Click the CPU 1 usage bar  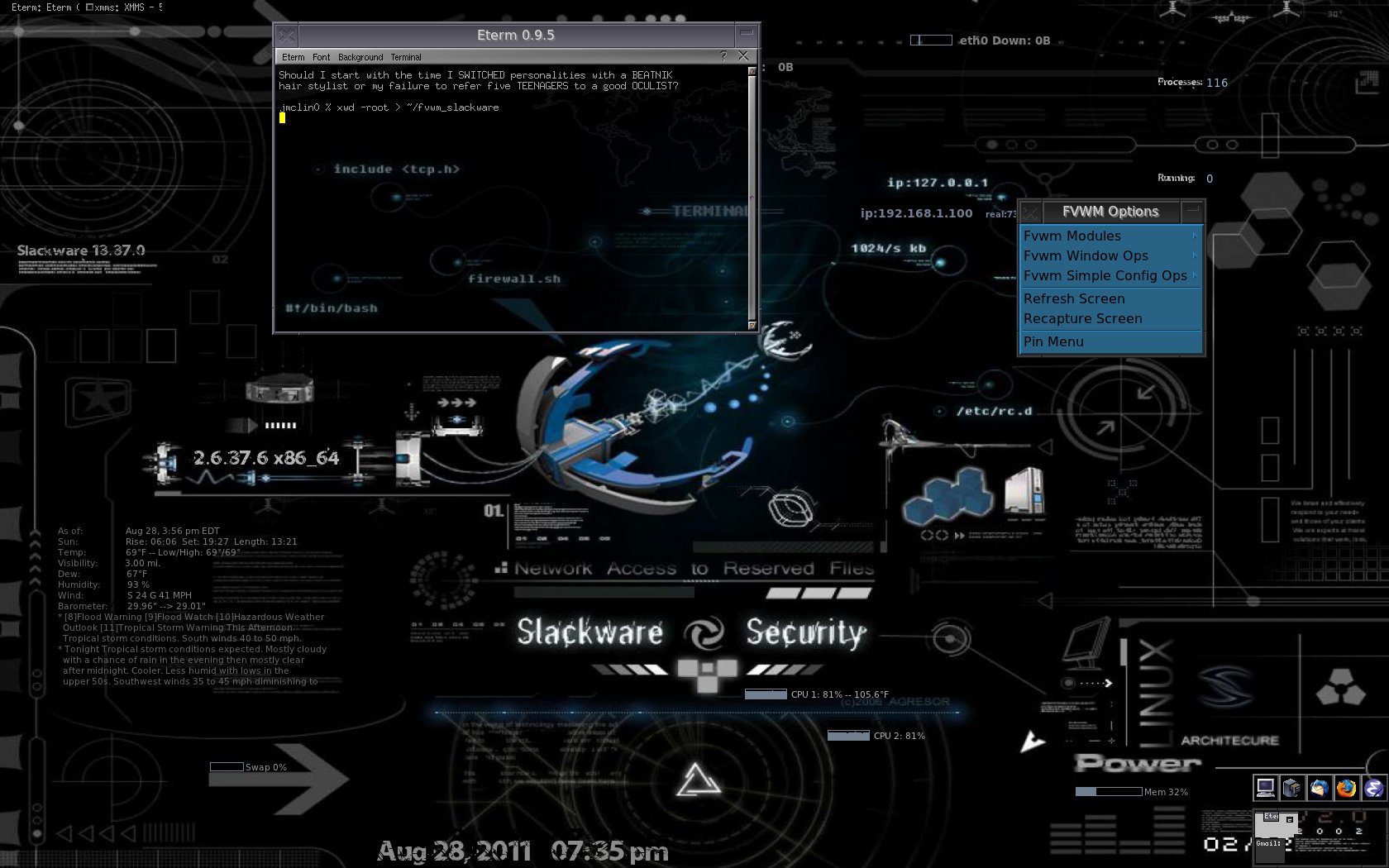[766, 694]
